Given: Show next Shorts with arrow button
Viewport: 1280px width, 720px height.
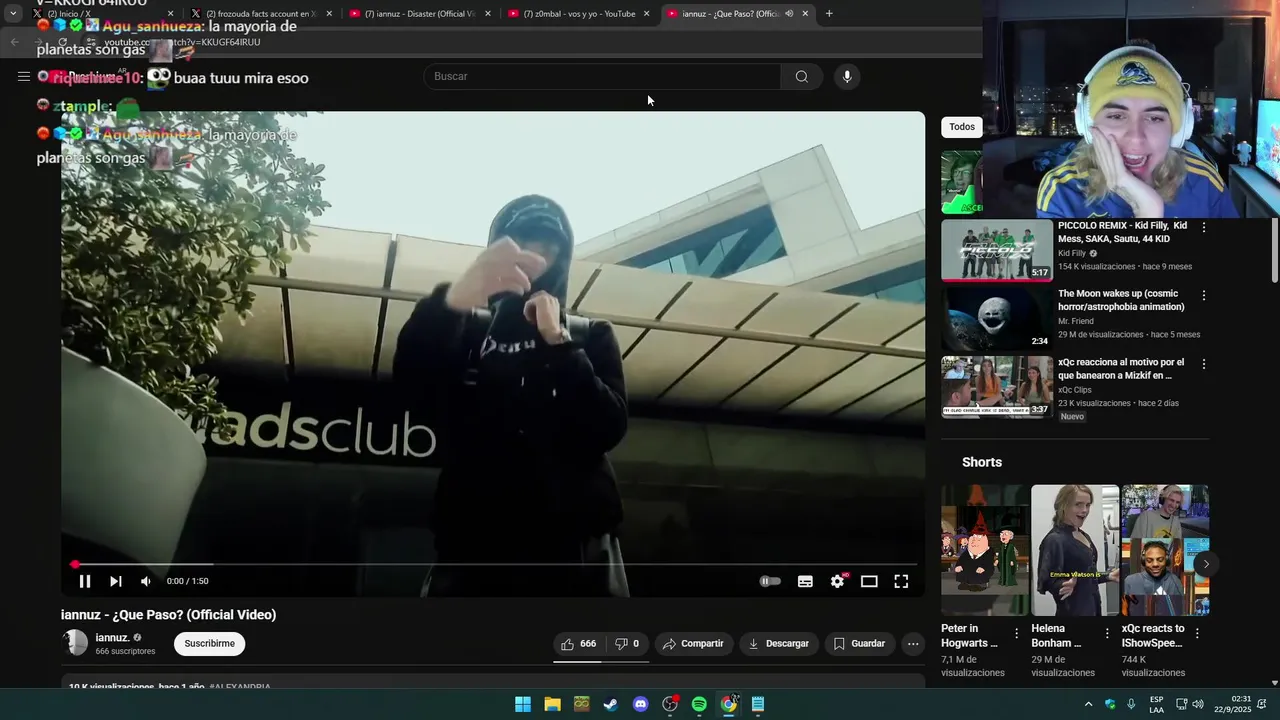Looking at the screenshot, I should [x=1206, y=564].
